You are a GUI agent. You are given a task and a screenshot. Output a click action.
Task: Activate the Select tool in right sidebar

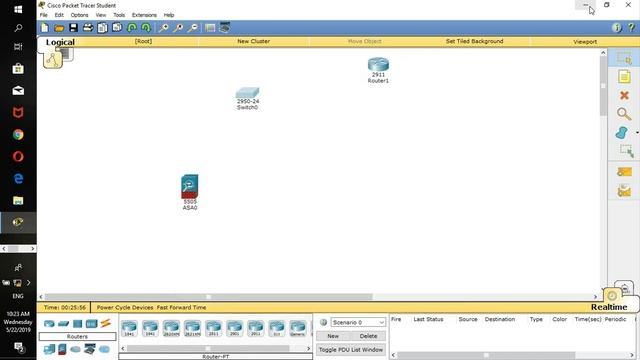[x=624, y=59]
